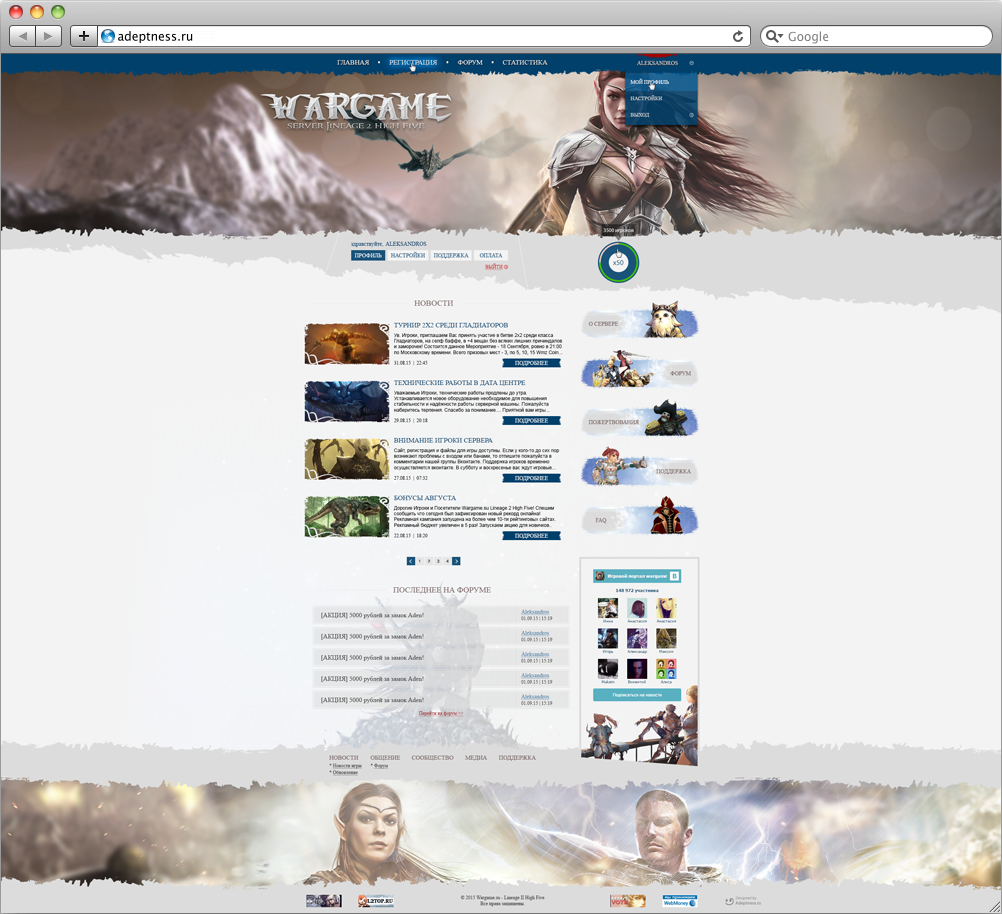Open the ТУРНИР 2Х2 СРЕДИ ГЛАДИАТОРОВ headline
Screen dimensions: 1002x914
click(451, 325)
